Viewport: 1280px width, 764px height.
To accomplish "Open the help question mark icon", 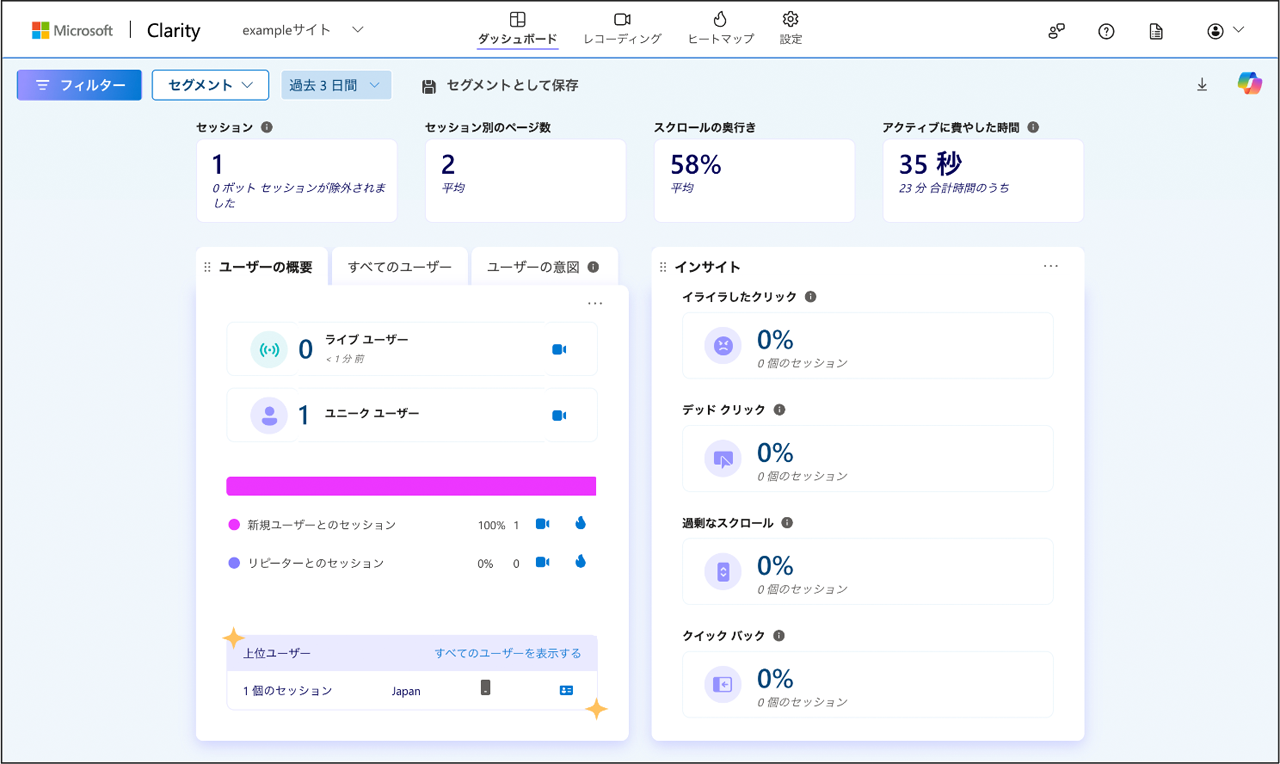I will point(1106,31).
